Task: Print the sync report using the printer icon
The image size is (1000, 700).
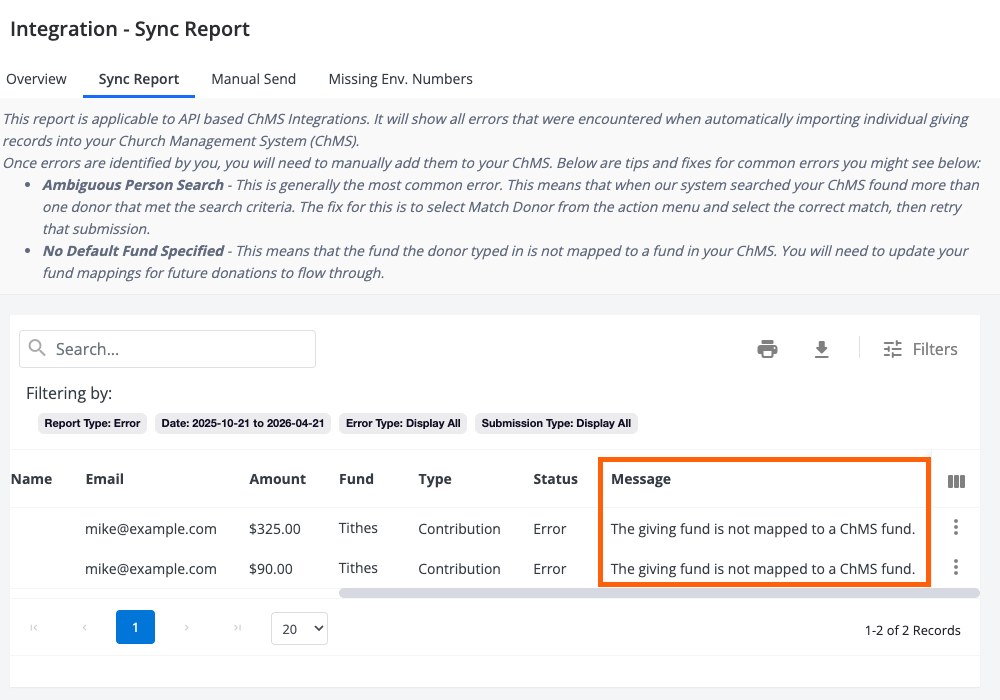Action: (x=767, y=349)
